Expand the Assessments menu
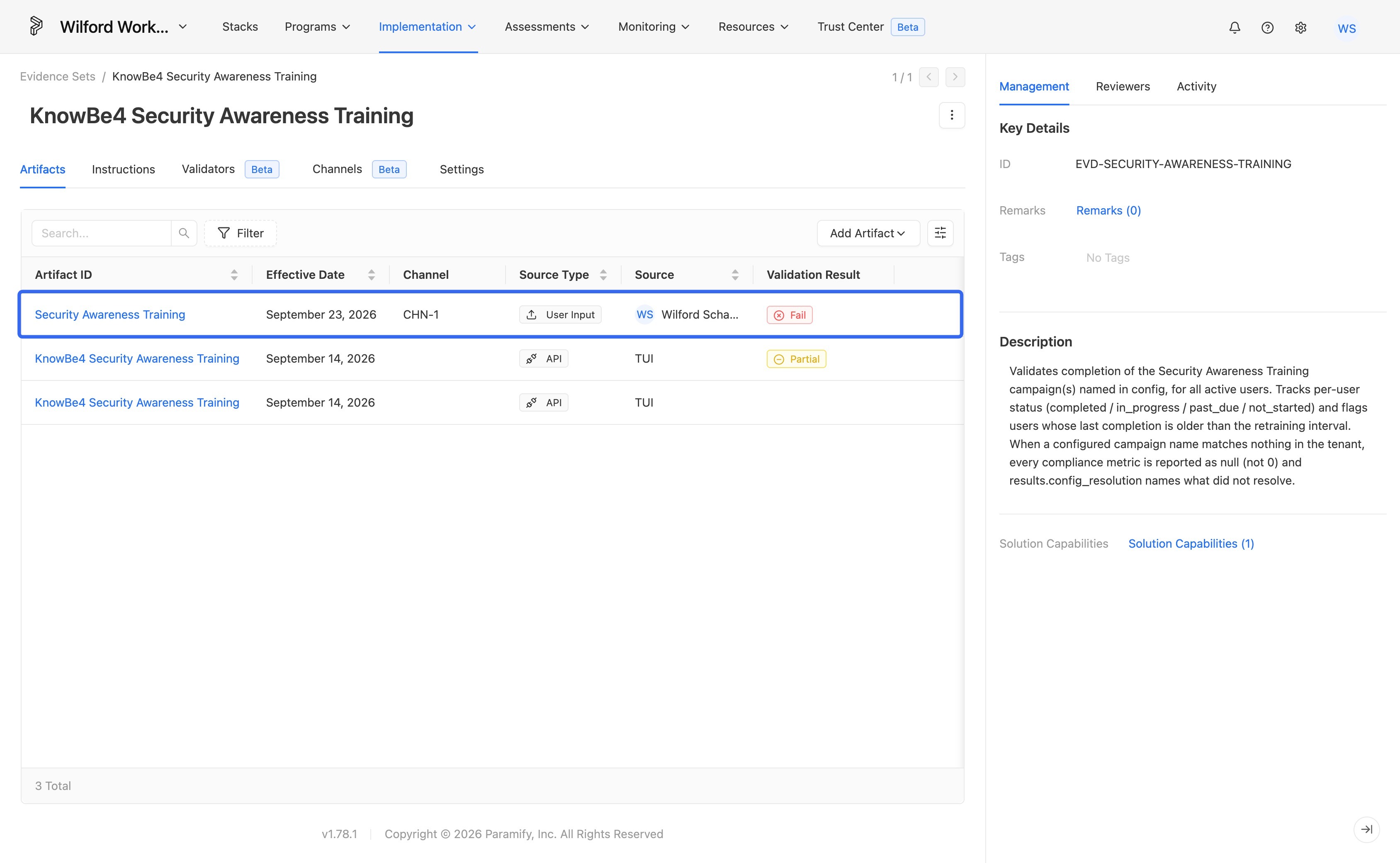Screen dimensions: 1400x863 pos(547,27)
